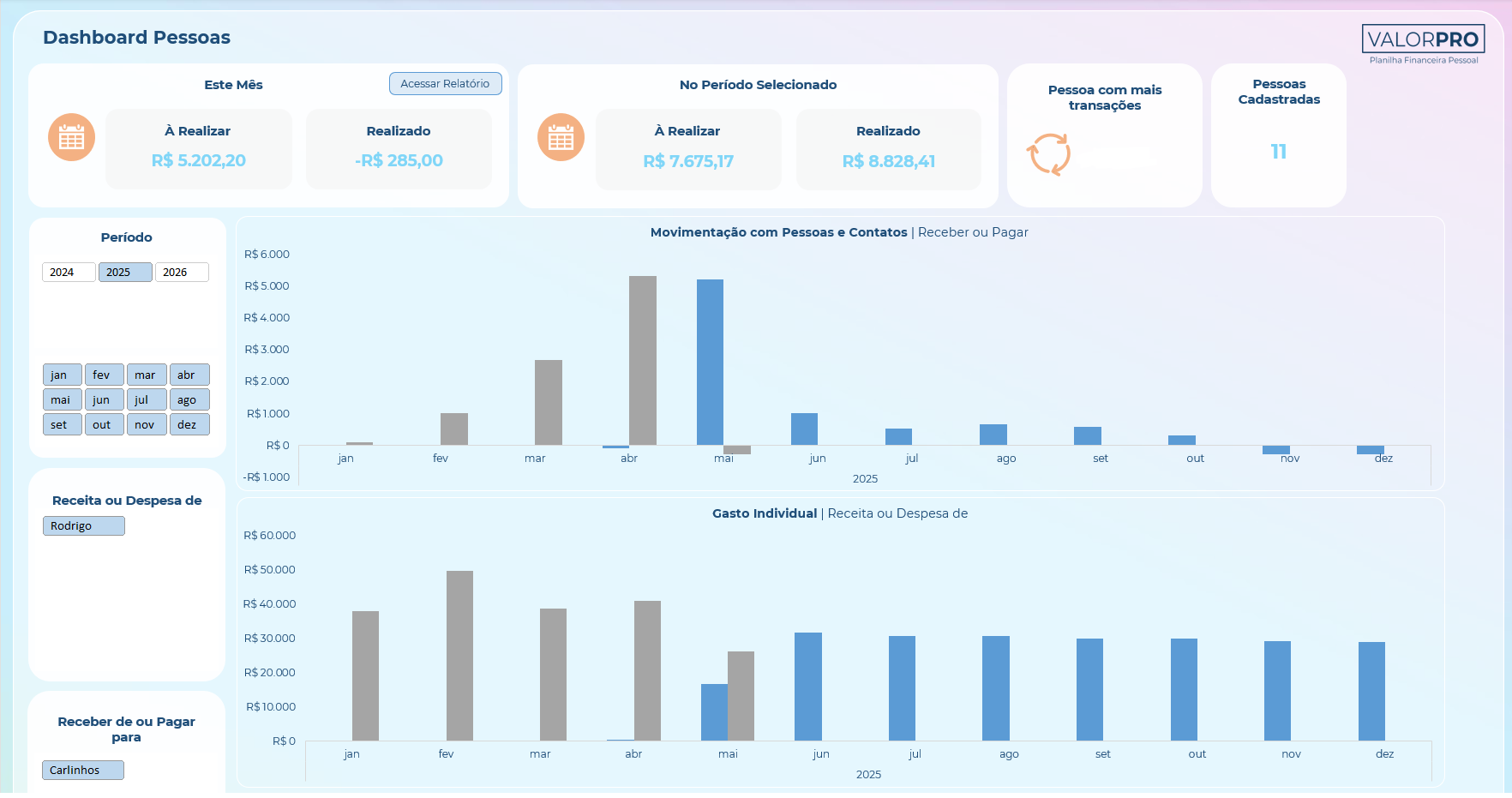1512x798 pixels.
Task: Select year 2026 in Período slicer
Action: pos(182,272)
